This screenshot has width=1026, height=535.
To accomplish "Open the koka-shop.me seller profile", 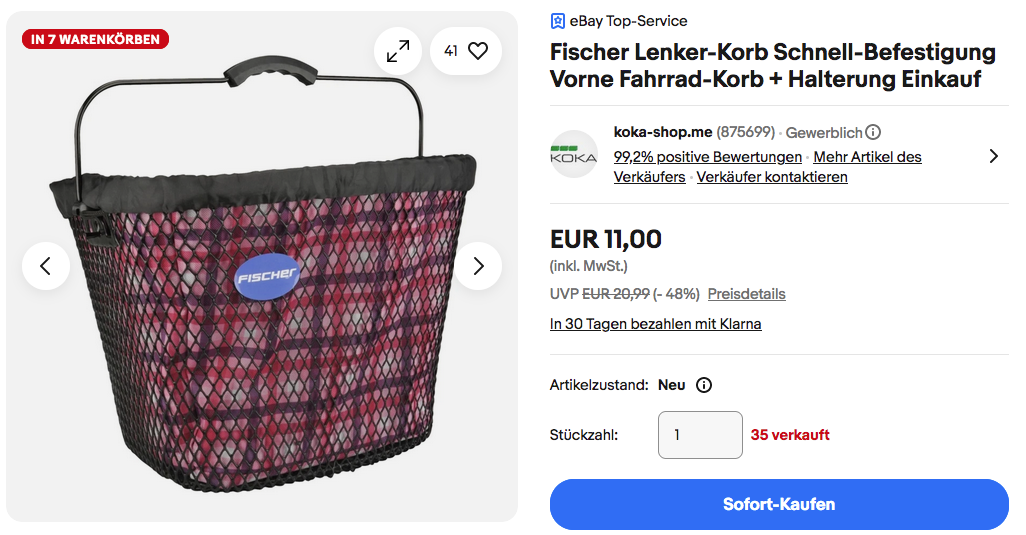I will (x=662, y=132).
